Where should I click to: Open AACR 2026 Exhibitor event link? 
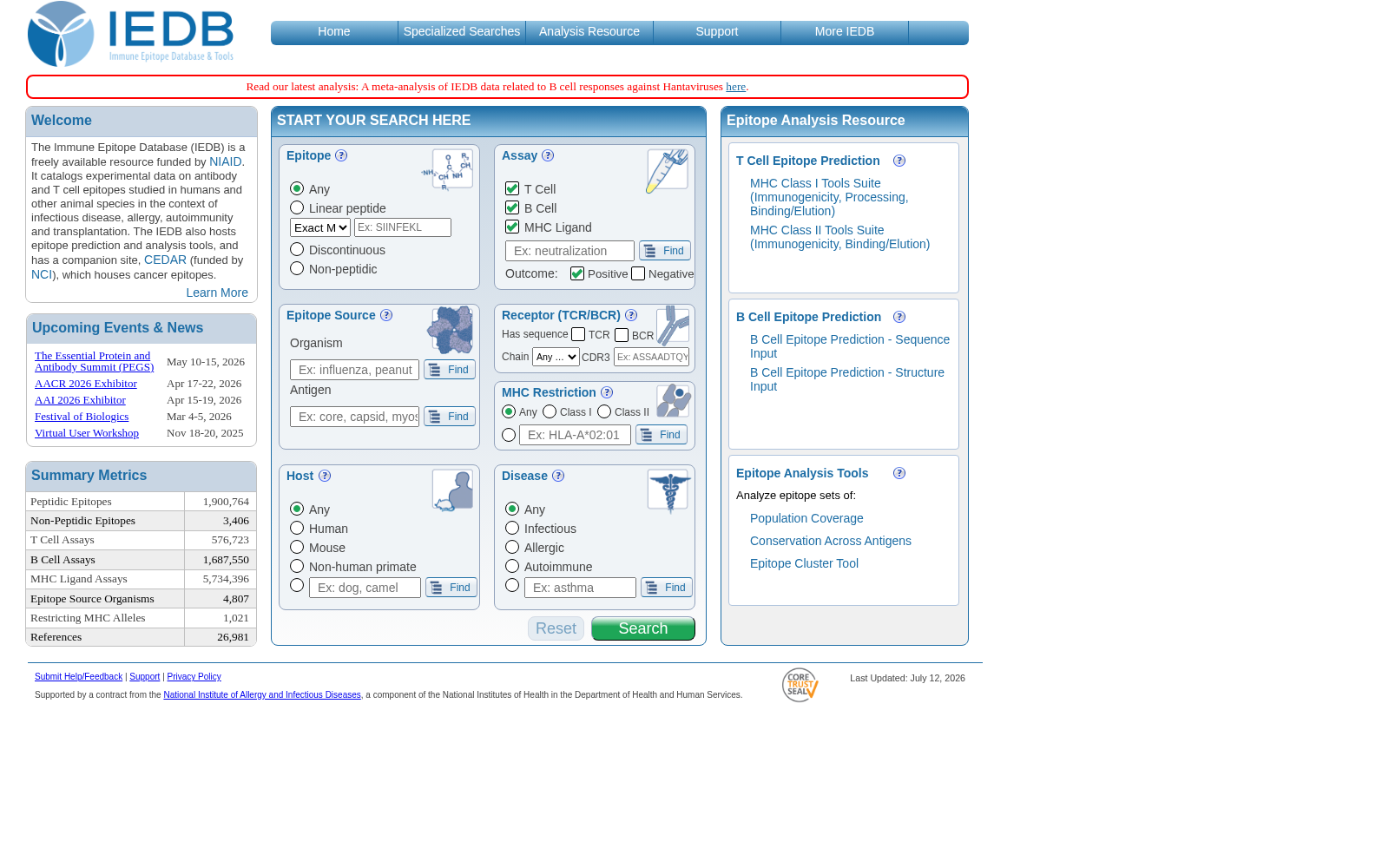[x=86, y=384]
